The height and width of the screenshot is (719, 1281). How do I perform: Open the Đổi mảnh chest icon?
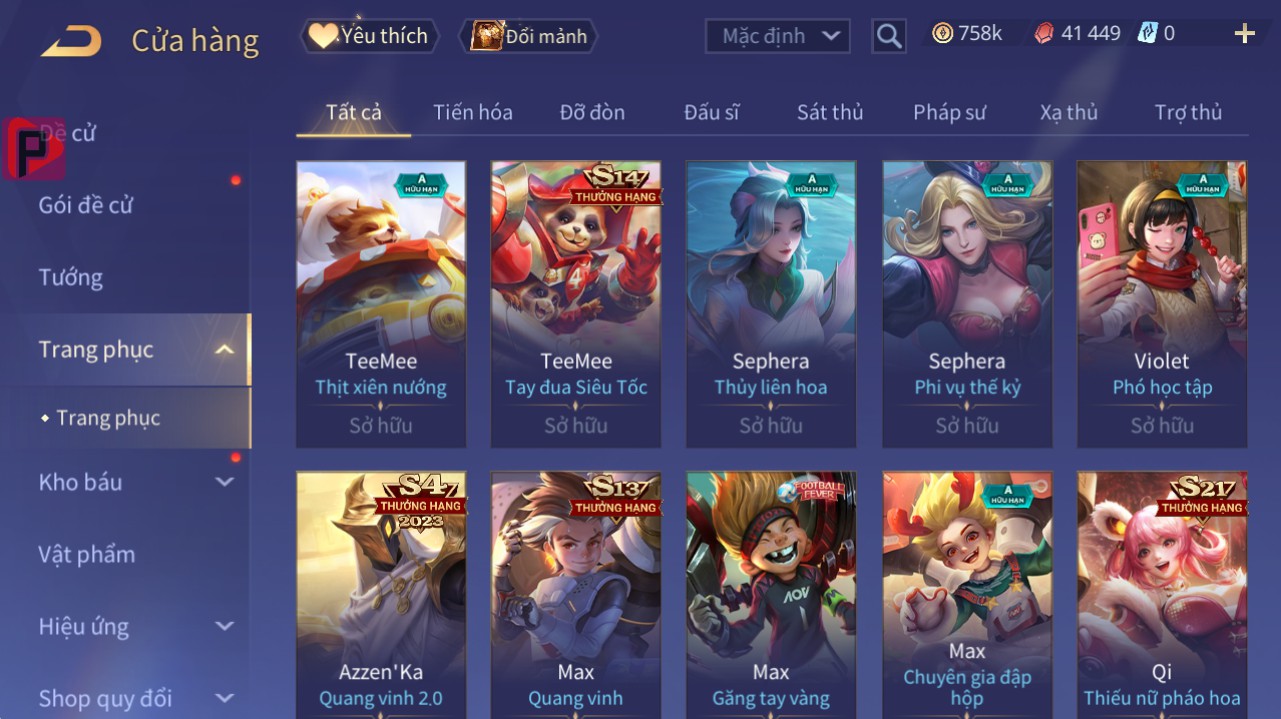(486, 36)
